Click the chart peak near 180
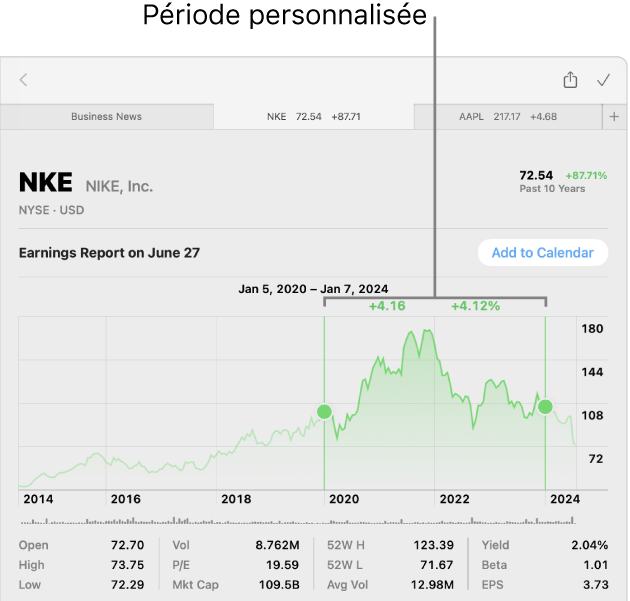630x601 pixels. [x=428, y=330]
